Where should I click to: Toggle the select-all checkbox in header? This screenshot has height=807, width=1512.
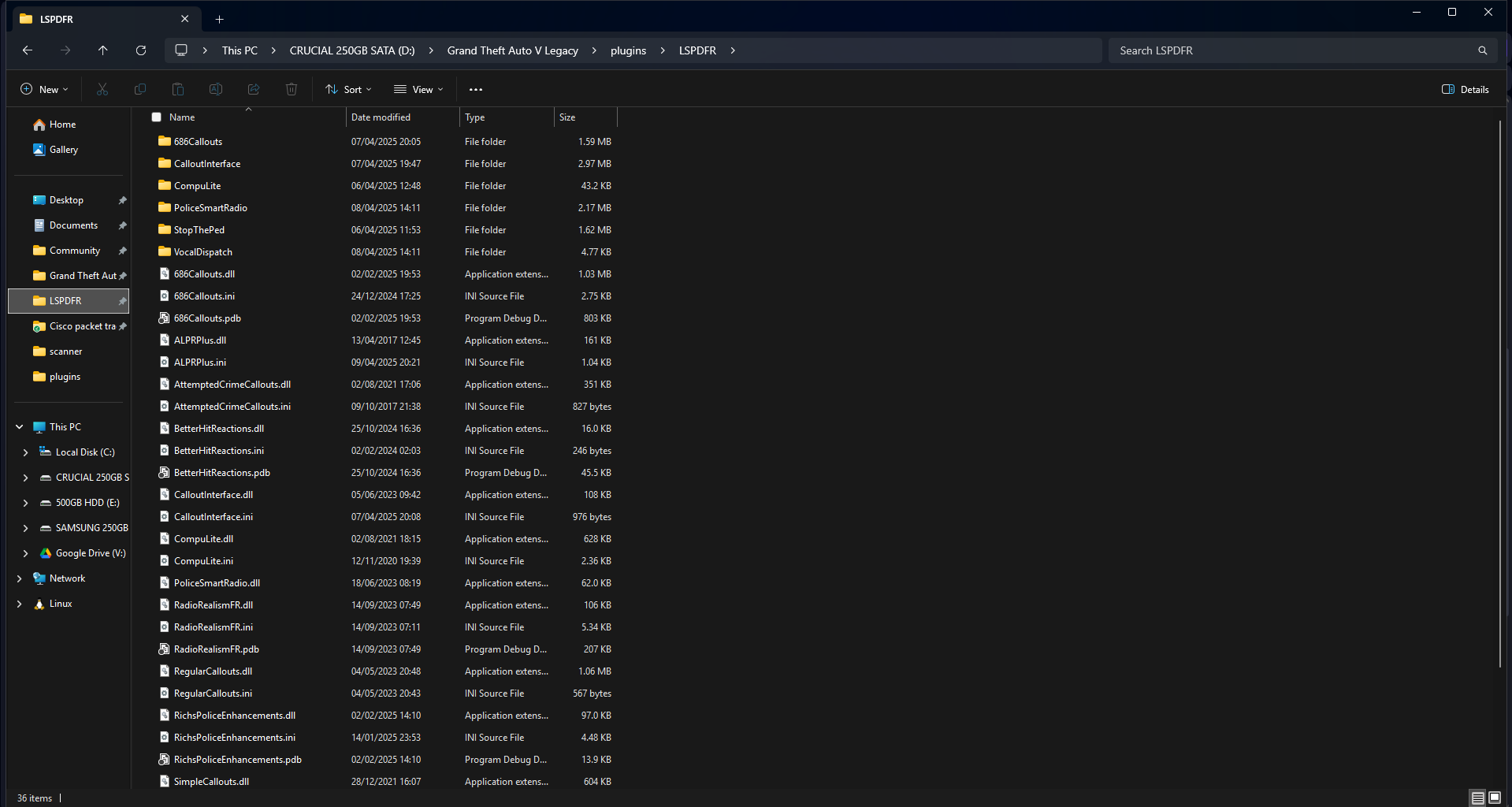point(157,117)
